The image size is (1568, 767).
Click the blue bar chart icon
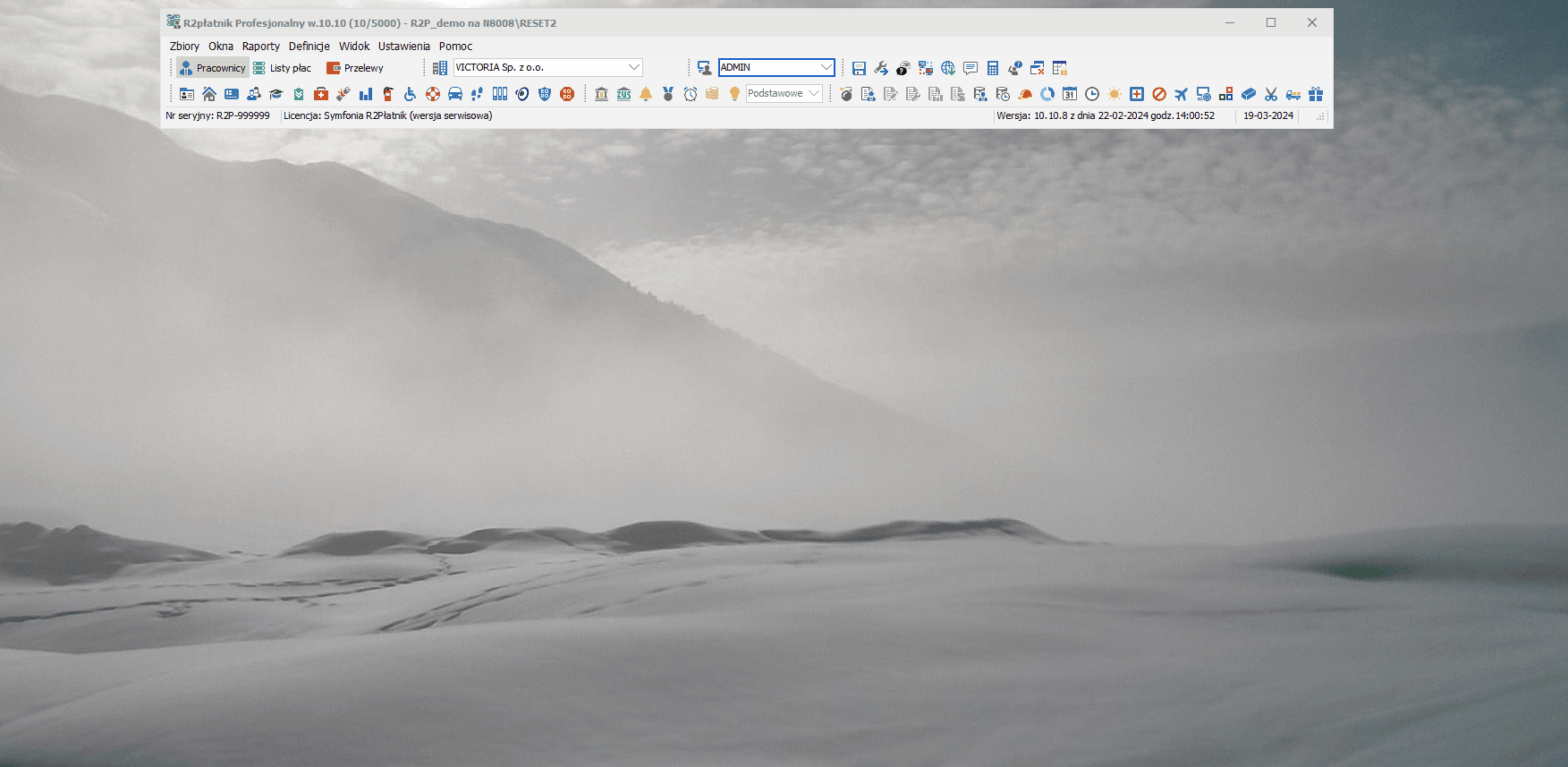pyautogui.click(x=366, y=94)
